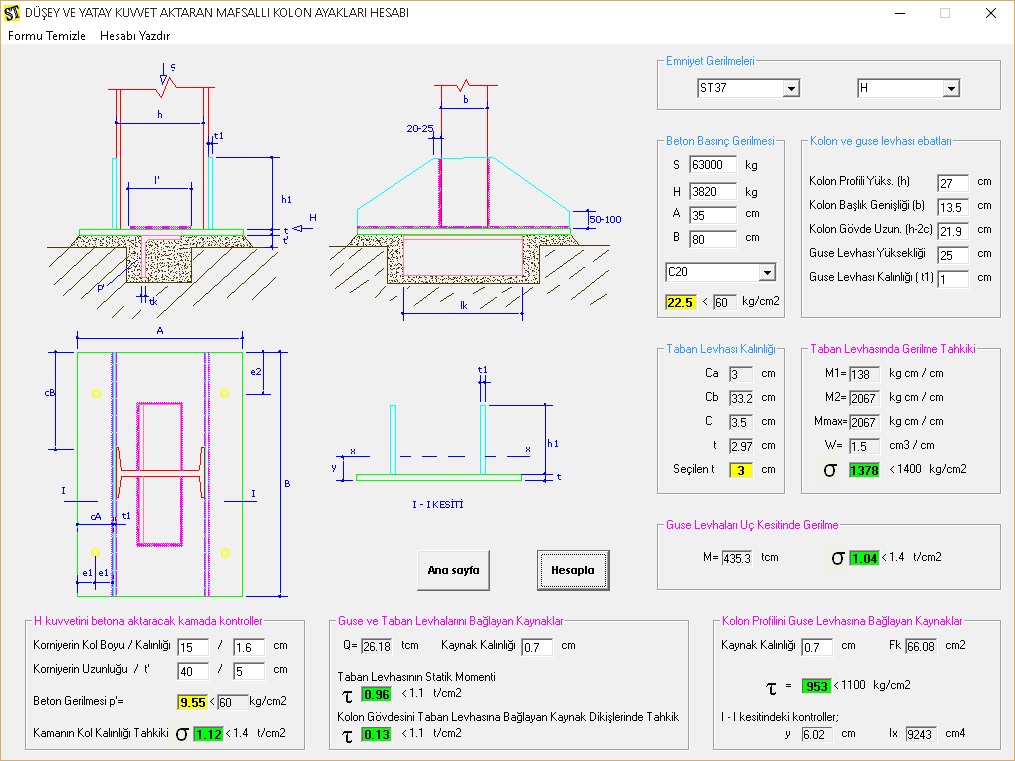This screenshot has width=1015, height=761.
Task: Click the M2 field showing 2067
Action: pos(864,398)
